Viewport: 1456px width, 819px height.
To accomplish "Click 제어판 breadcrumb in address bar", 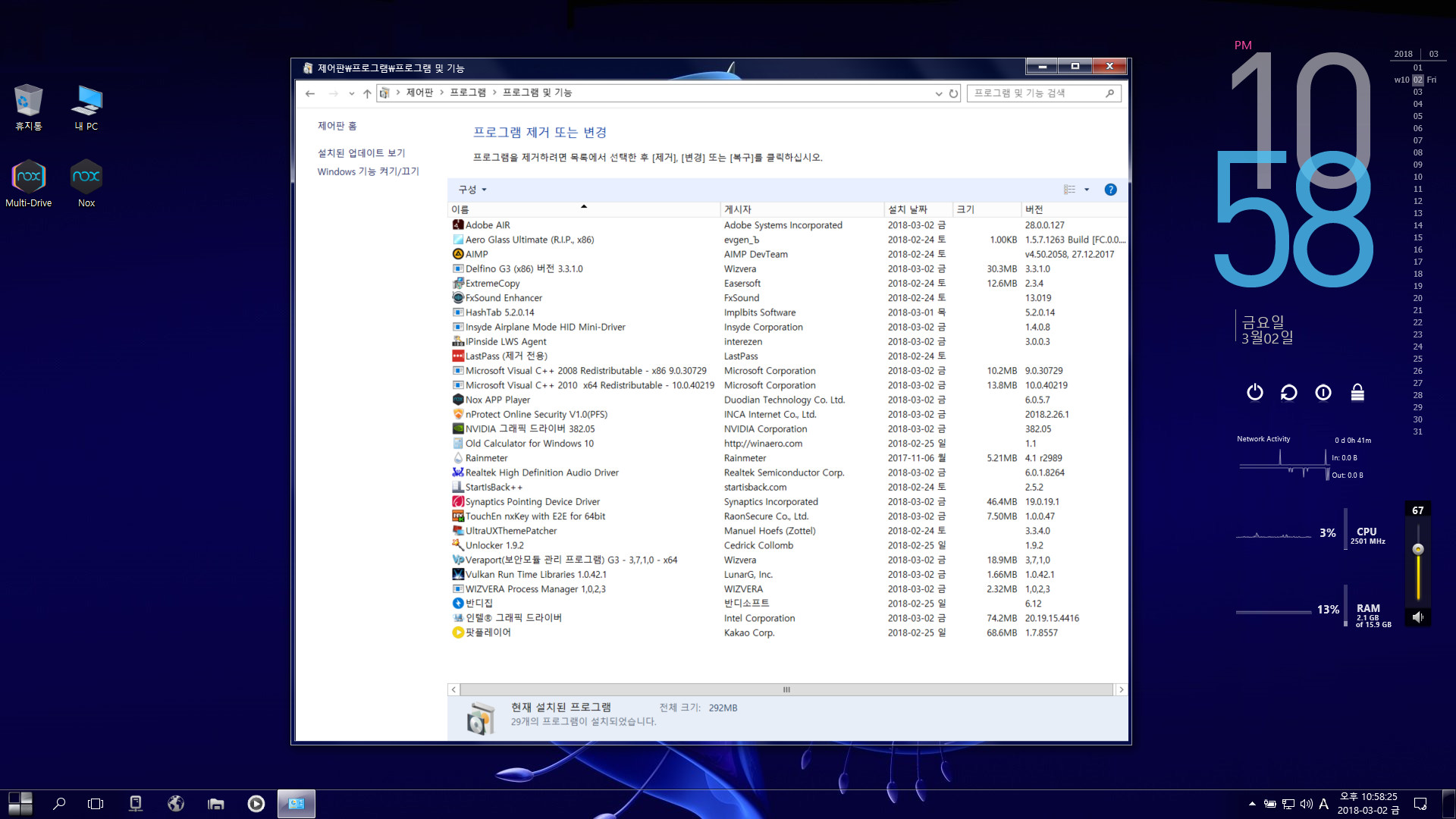I will (419, 93).
